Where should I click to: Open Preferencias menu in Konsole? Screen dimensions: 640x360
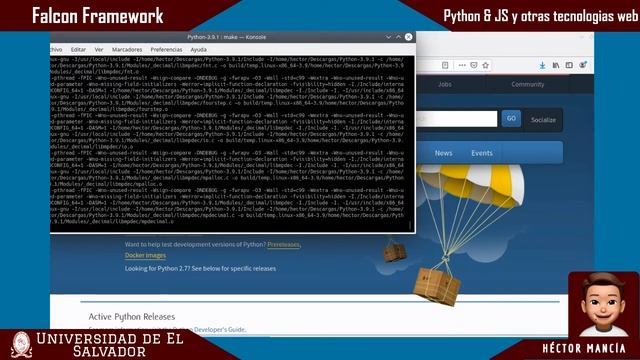click(167, 49)
